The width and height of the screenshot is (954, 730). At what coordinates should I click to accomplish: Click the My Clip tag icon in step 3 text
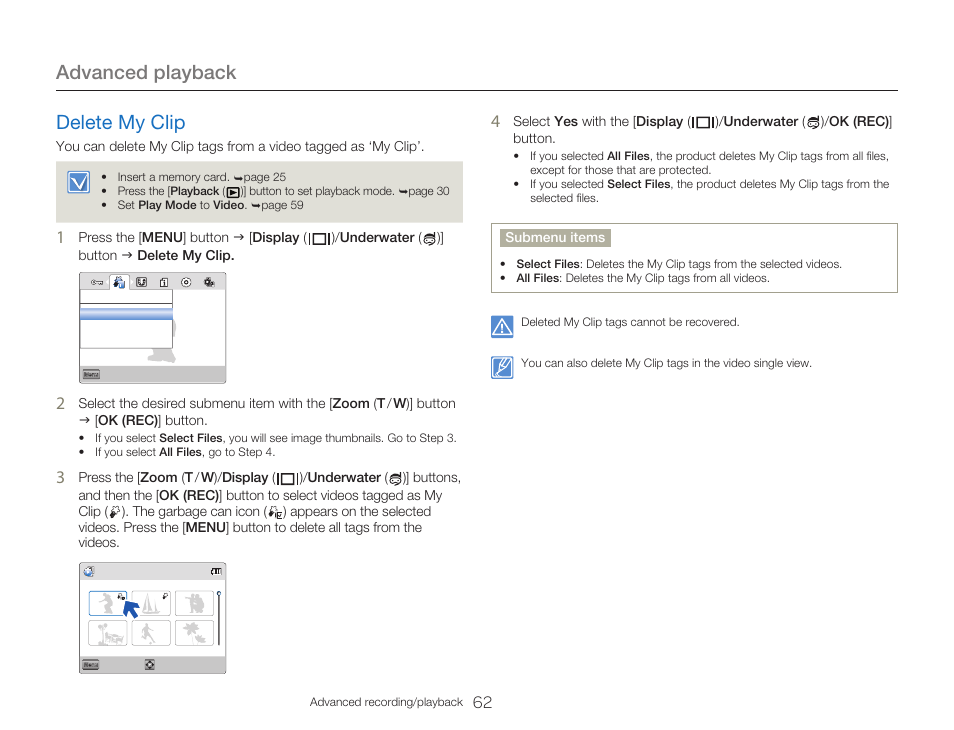coord(115,512)
